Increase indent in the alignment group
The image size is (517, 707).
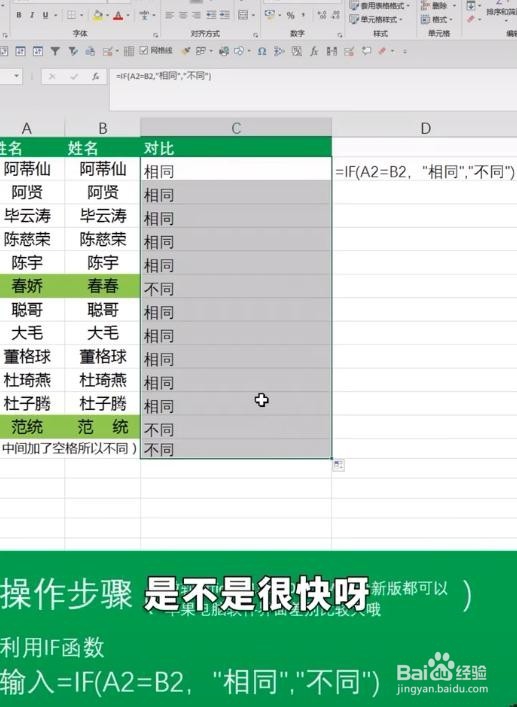pyautogui.click(x=224, y=15)
